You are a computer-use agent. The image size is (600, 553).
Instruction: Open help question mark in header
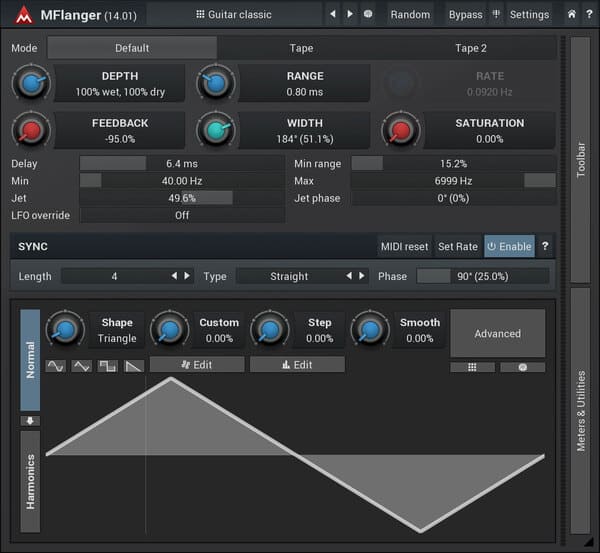pos(589,14)
